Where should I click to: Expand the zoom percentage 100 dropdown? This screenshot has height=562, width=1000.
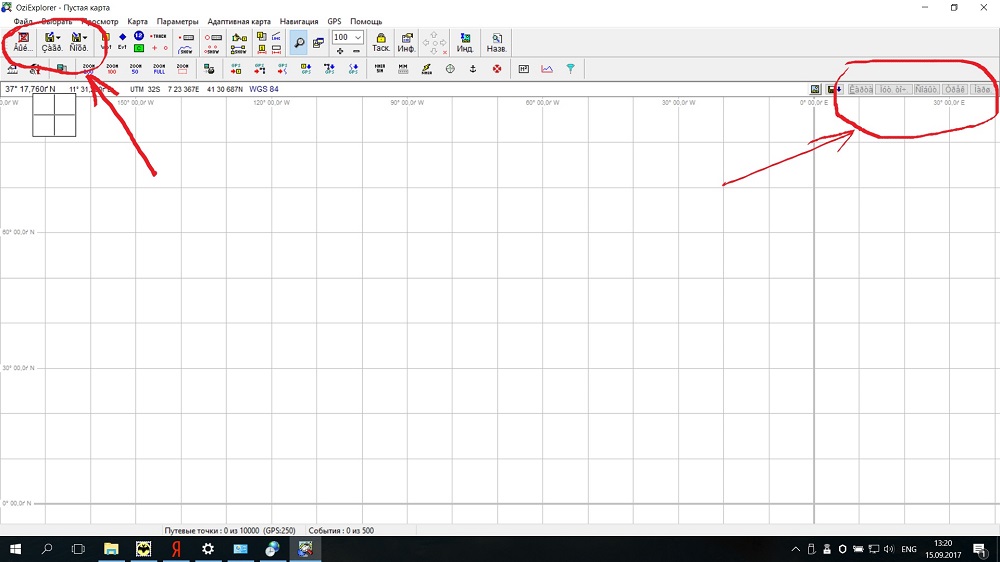click(358, 37)
